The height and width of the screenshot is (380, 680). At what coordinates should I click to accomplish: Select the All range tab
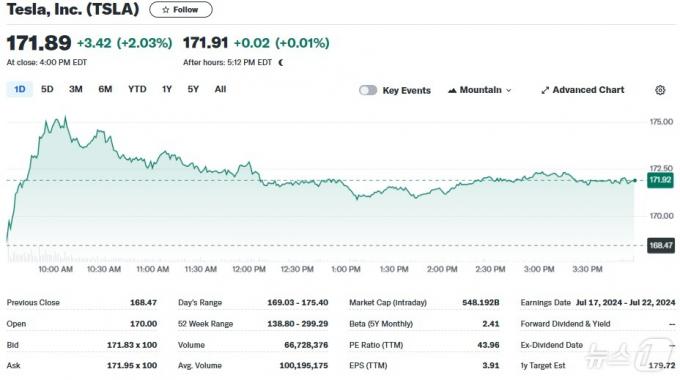click(220, 89)
